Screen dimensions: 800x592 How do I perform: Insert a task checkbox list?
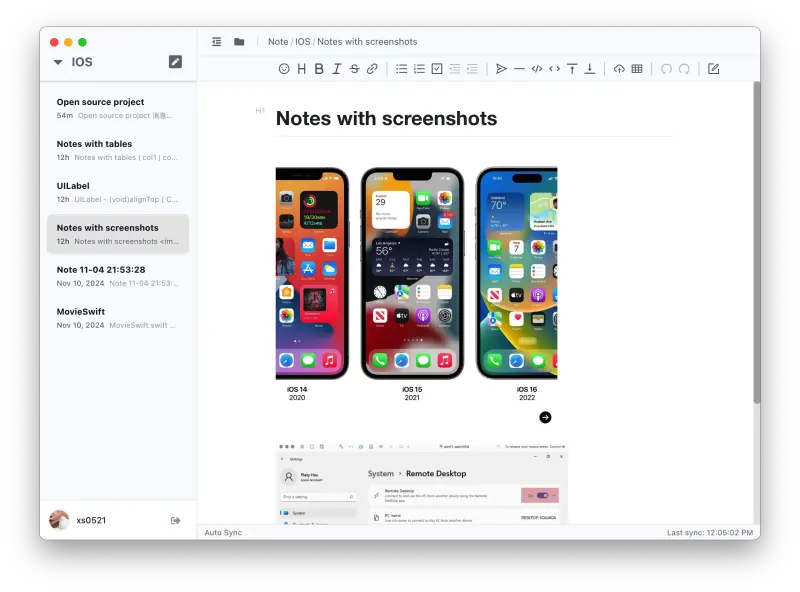pyautogui.click(x=437, y=69)
